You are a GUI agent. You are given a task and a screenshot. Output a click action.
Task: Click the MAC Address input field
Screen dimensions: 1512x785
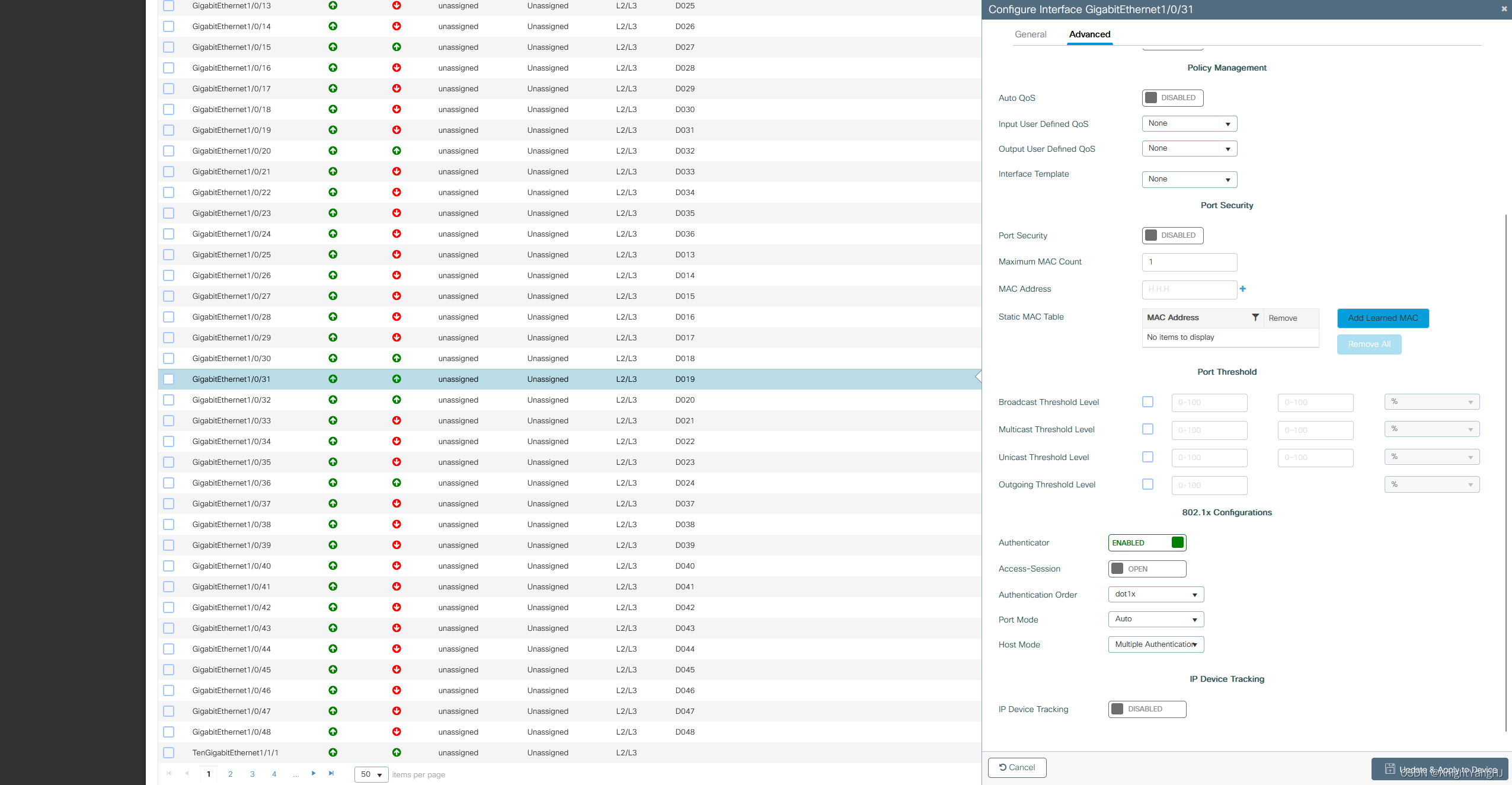click(x=1189, y=289)
